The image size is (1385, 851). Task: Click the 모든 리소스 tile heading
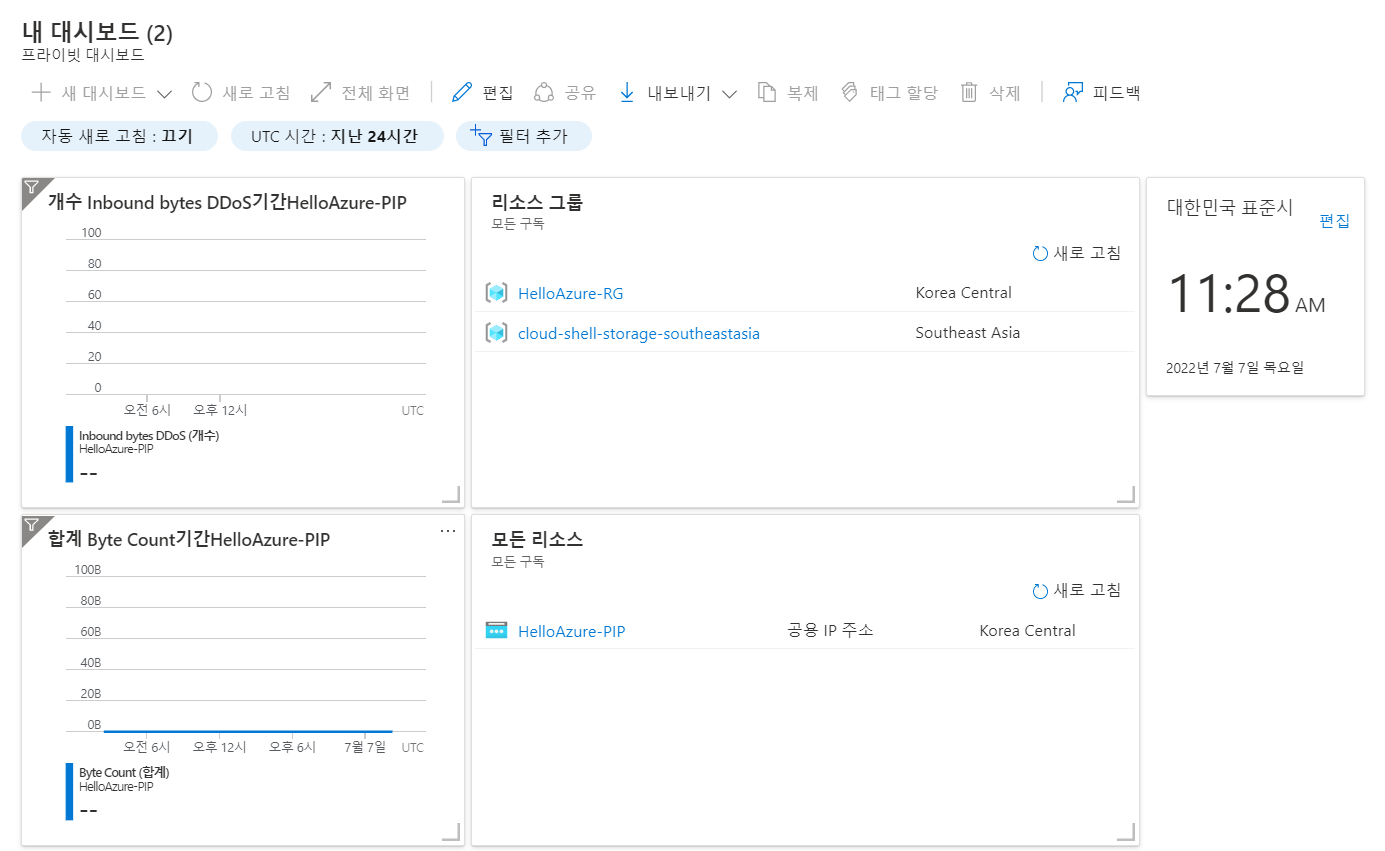[537, 539]
